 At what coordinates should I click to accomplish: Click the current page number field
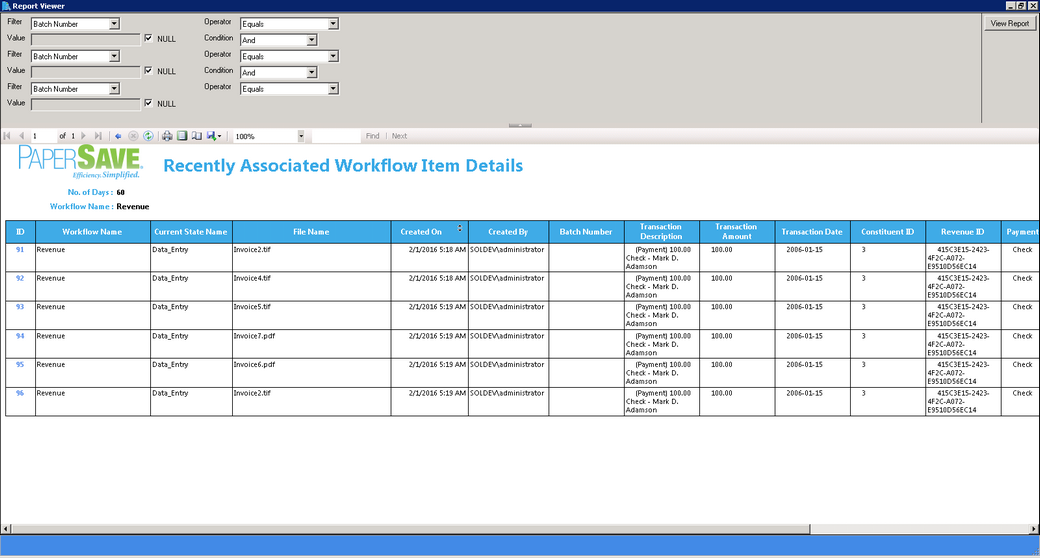(42, 136)
